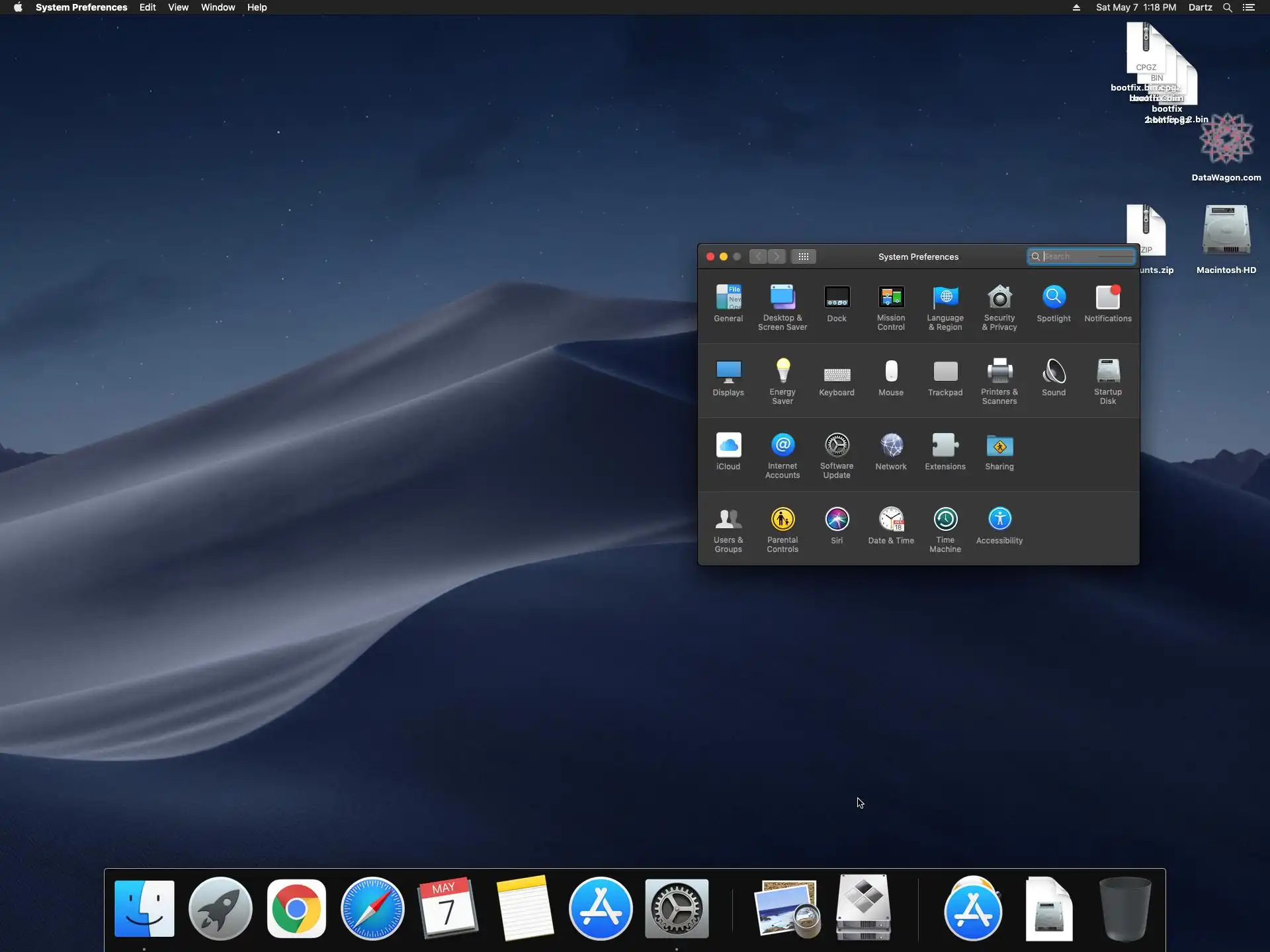This screenshot has width=1270, height=952.
Task: Open the Network preferences icon
Action: tap(890, 446)
